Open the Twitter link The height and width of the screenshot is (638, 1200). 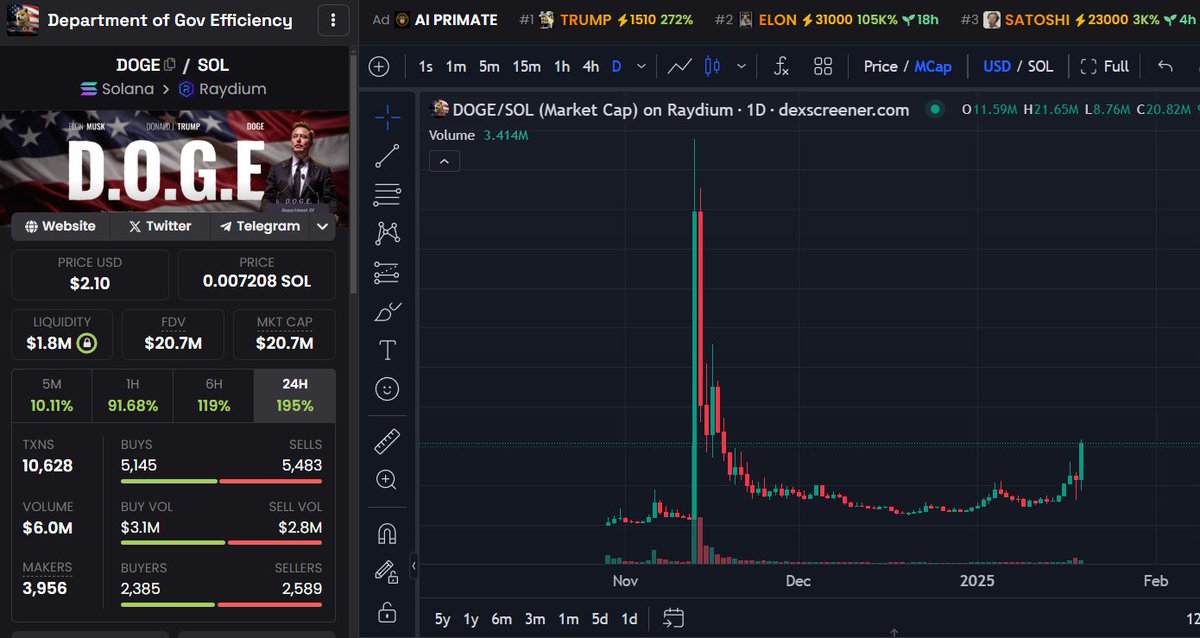tap(160, 226)
